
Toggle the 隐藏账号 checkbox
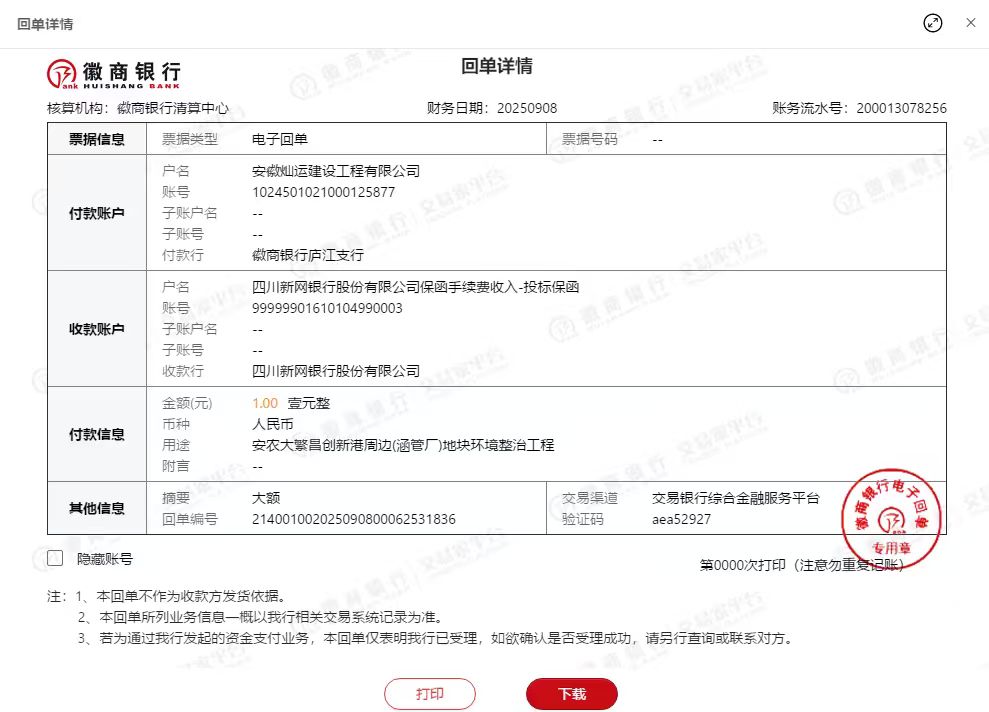(55, 559)
